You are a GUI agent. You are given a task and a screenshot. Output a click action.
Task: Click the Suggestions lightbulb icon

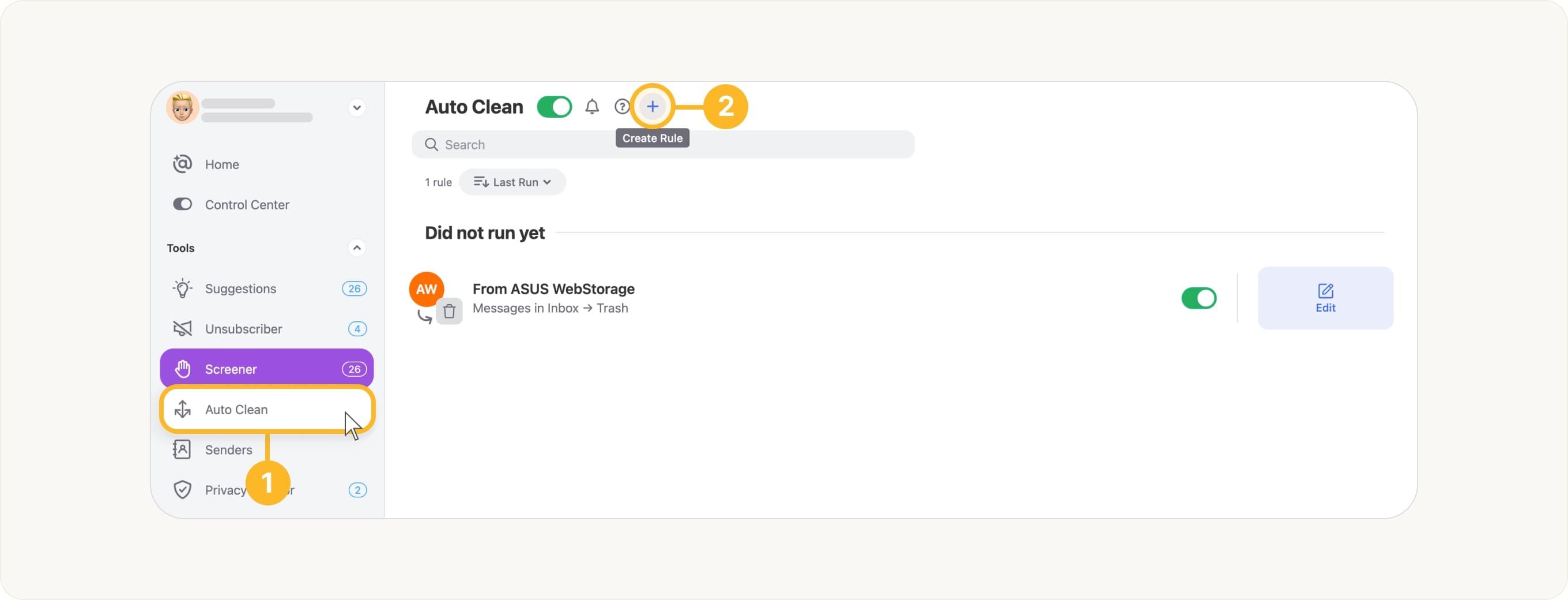183,288
